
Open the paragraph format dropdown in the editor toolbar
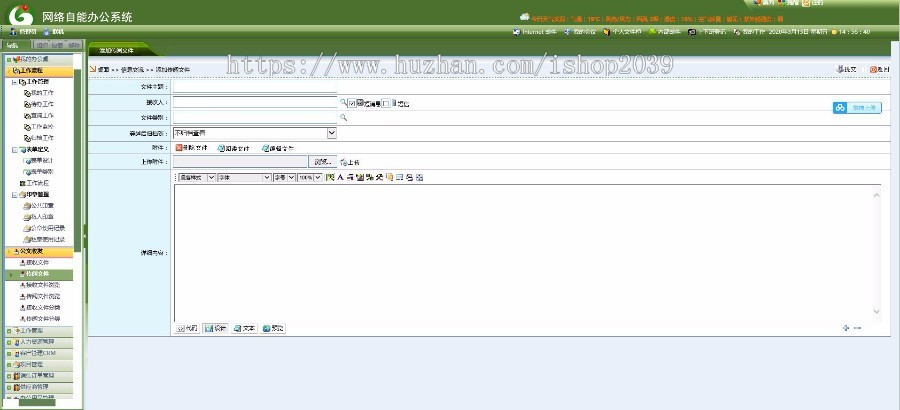pos(210,177)
